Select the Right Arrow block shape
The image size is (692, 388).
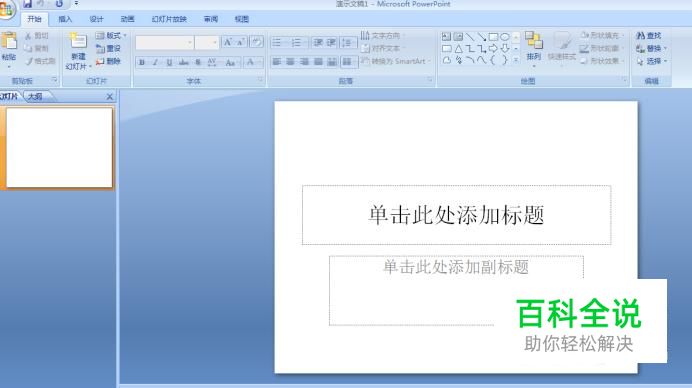pos(493,49)
